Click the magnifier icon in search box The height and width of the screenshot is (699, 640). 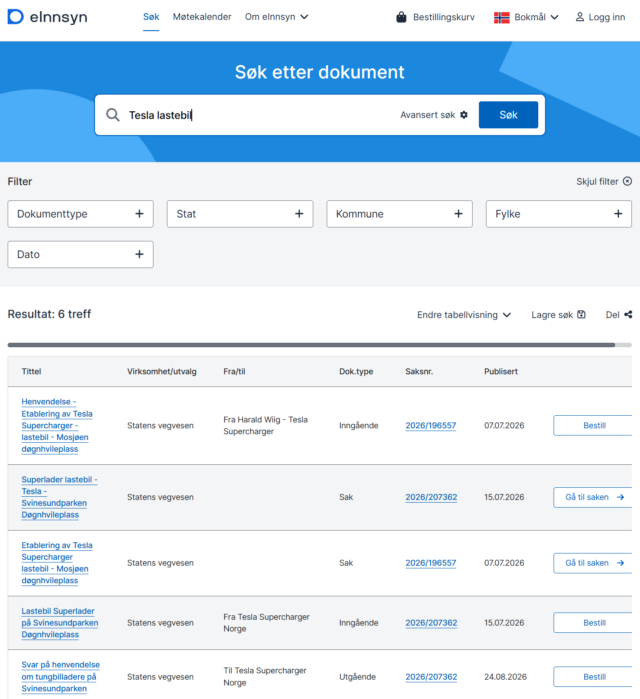113,115
